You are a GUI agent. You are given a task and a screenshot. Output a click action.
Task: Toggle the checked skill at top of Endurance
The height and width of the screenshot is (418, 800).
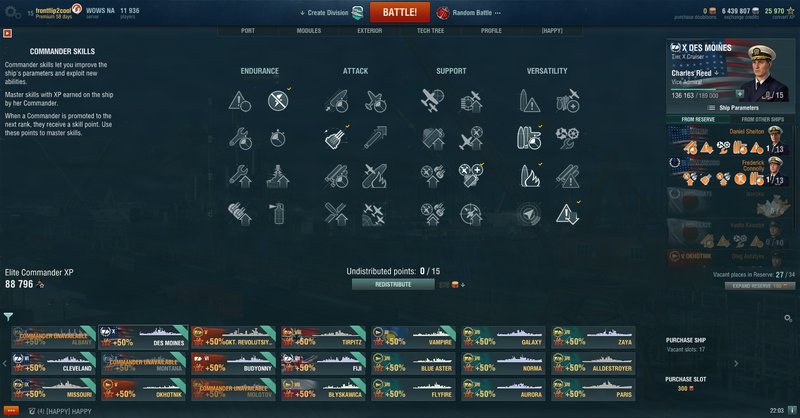pos(278,101)
